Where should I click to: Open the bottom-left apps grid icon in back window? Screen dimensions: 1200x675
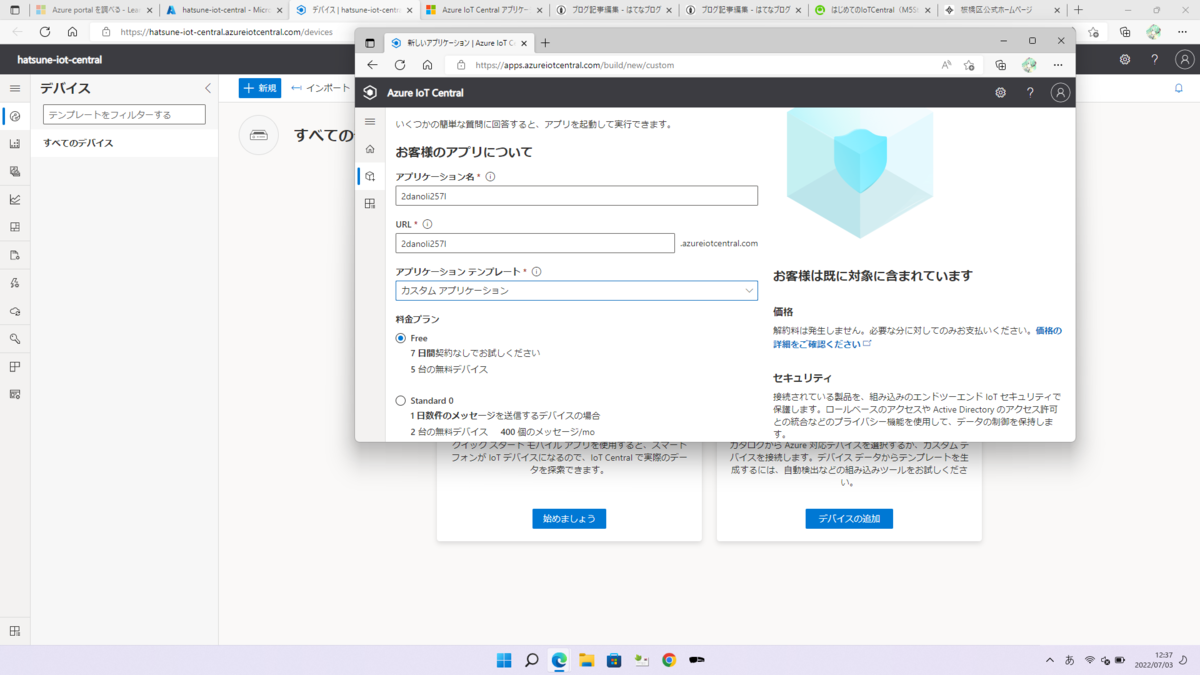[15, 631]
